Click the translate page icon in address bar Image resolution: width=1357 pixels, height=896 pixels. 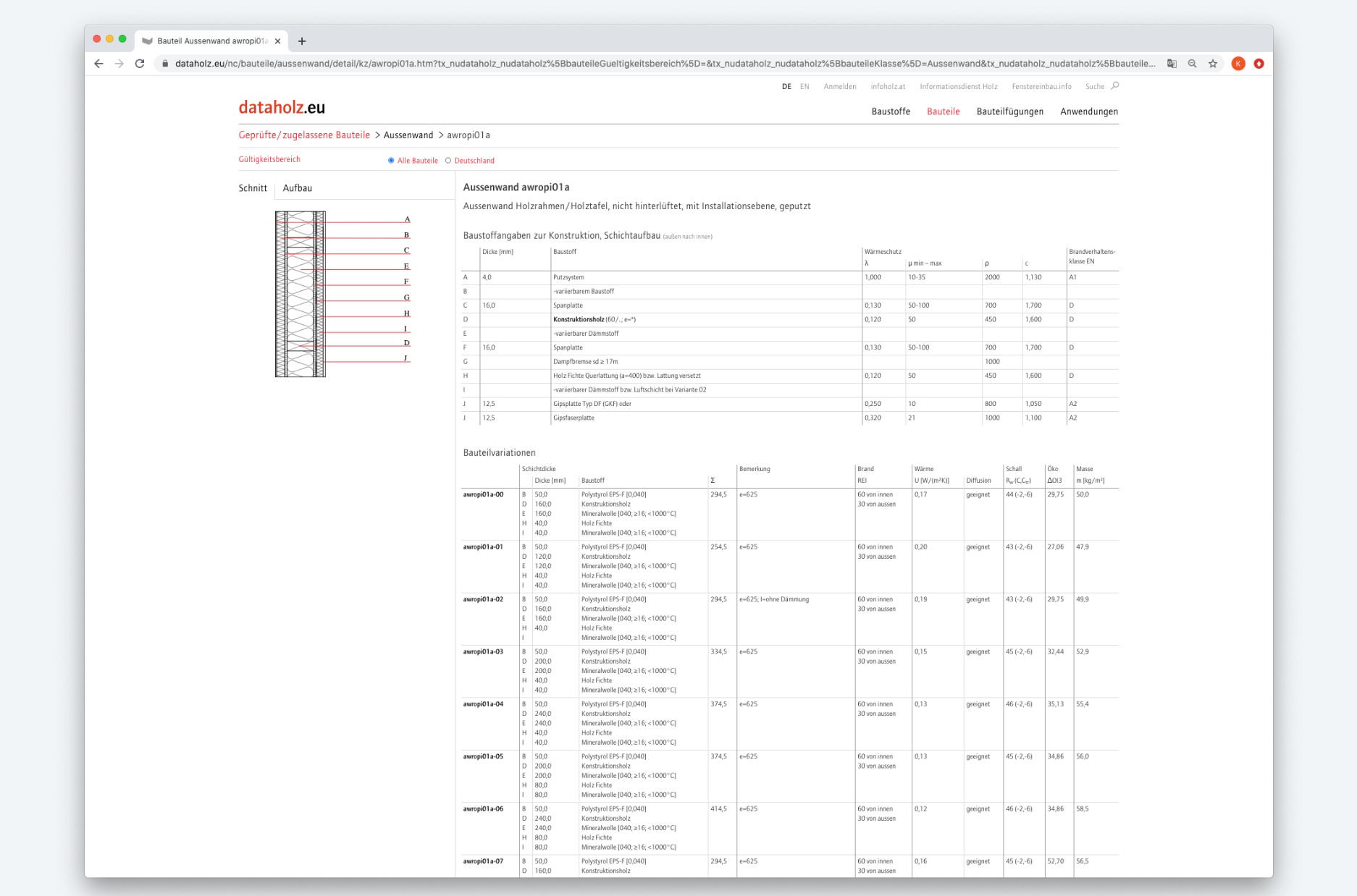click(1172, 64)
